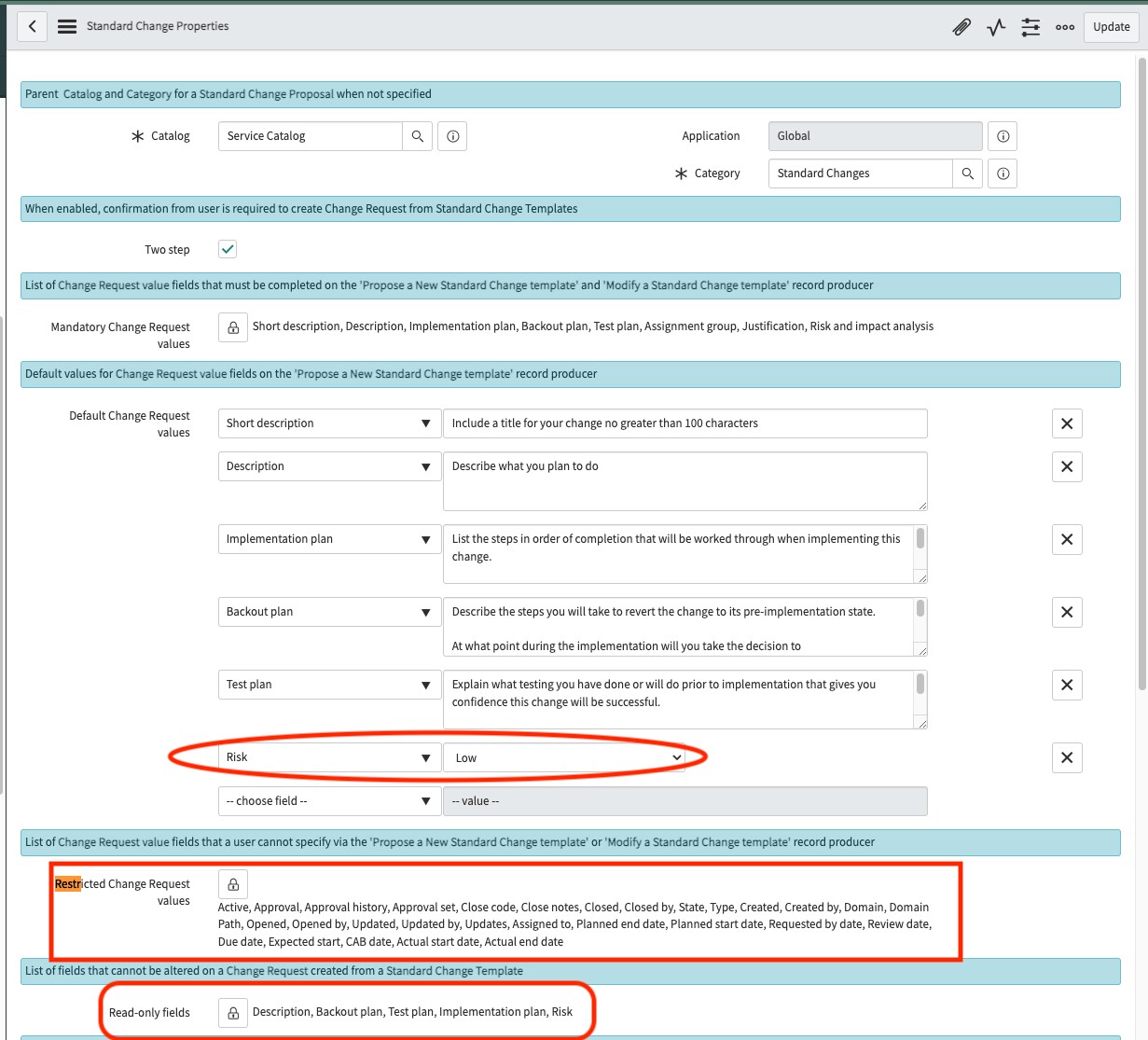Uncheck the Two step checkbox
The image size is (1148, 1040).
click(x=227, y=249)
